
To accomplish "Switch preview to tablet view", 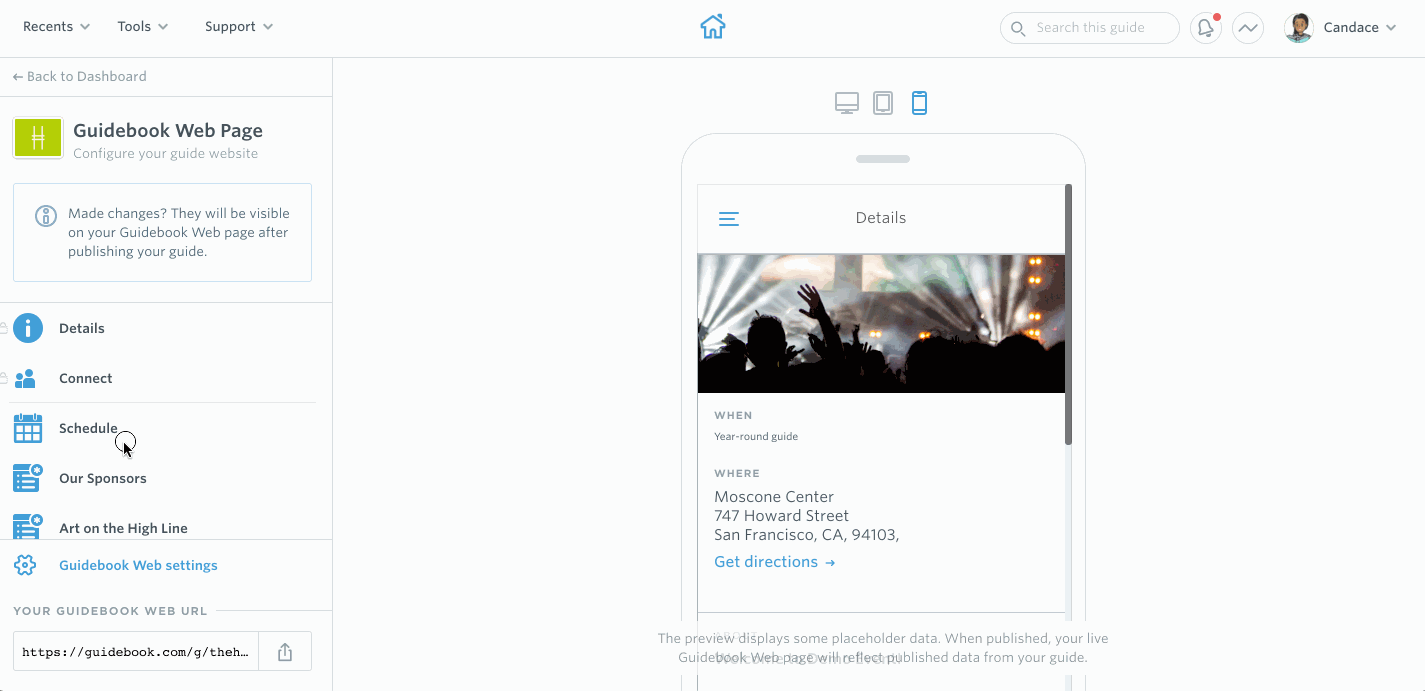I will (883, 102).
